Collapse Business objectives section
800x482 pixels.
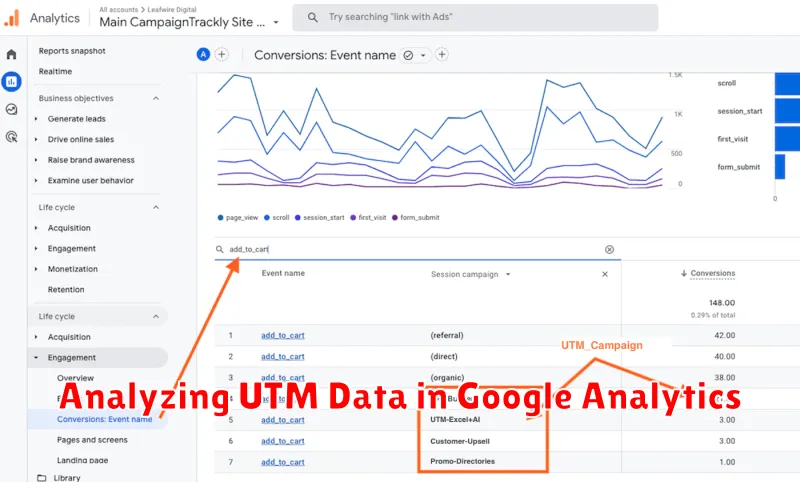pyautogui.click(x=156, y=98)
